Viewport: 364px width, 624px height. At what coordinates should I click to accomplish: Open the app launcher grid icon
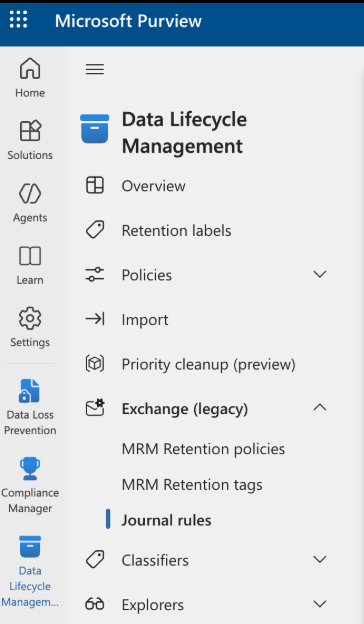pos(18,20)
